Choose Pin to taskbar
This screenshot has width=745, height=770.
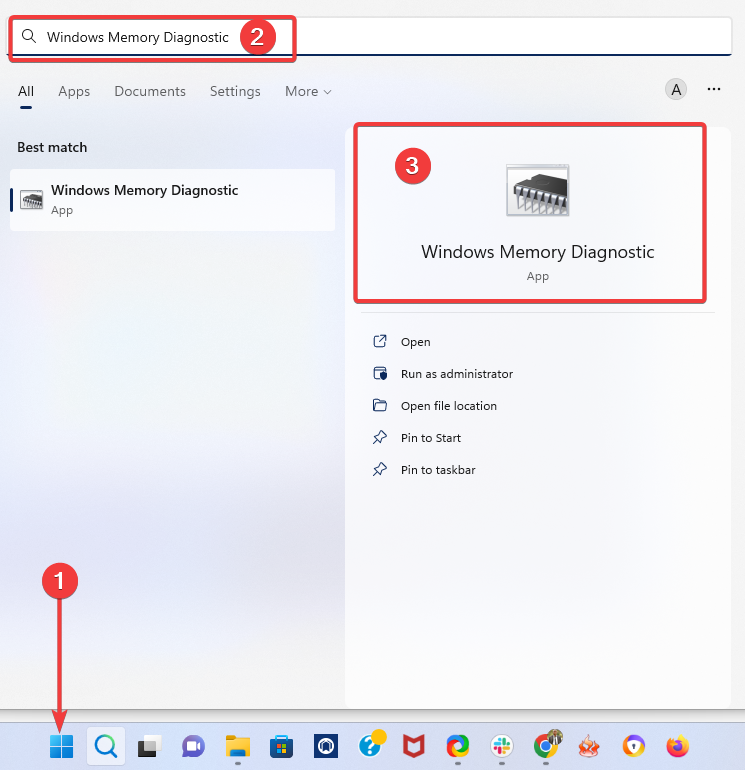coord(438,469)
